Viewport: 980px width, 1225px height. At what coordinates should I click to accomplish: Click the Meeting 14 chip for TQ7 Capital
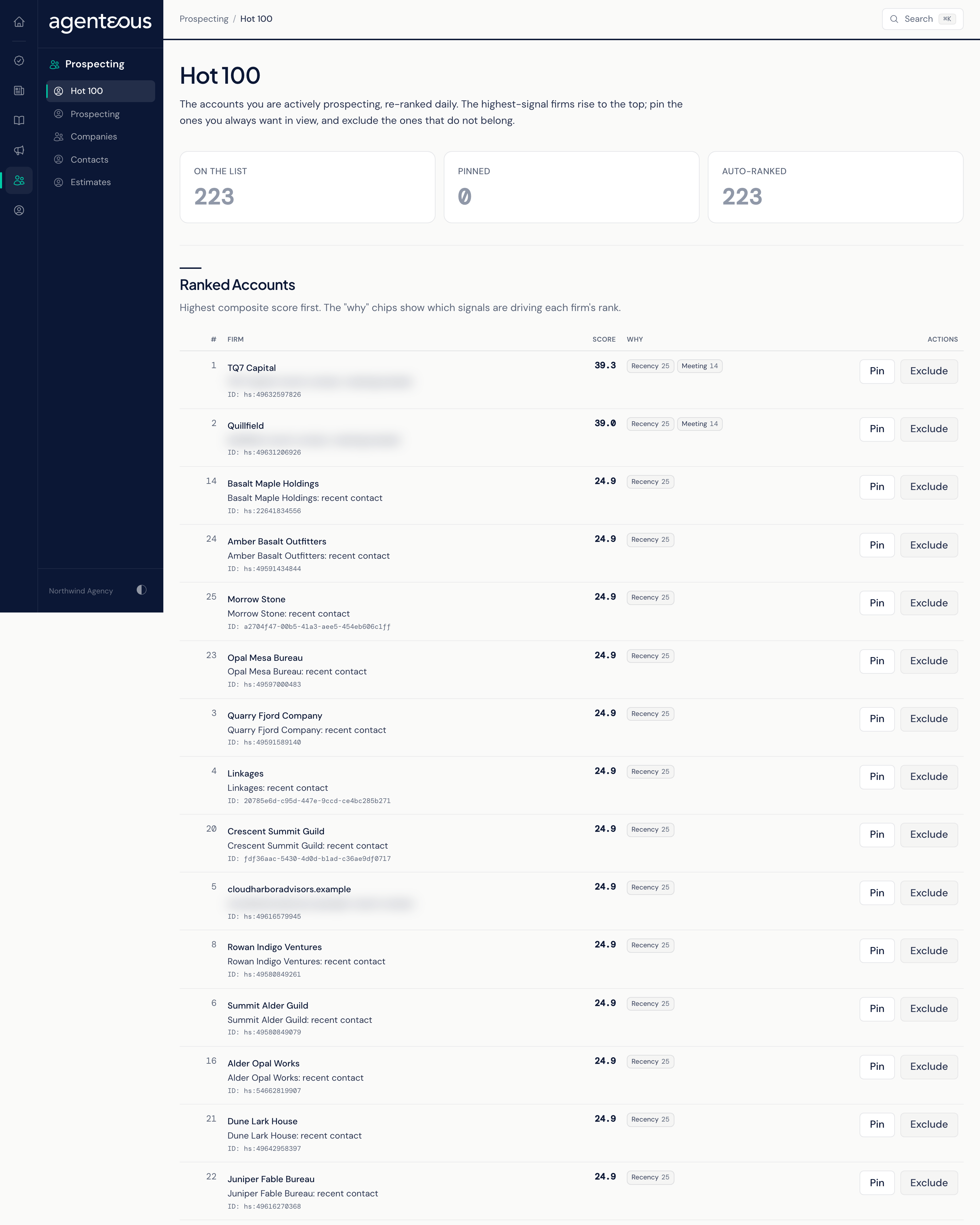click(699, 366)
